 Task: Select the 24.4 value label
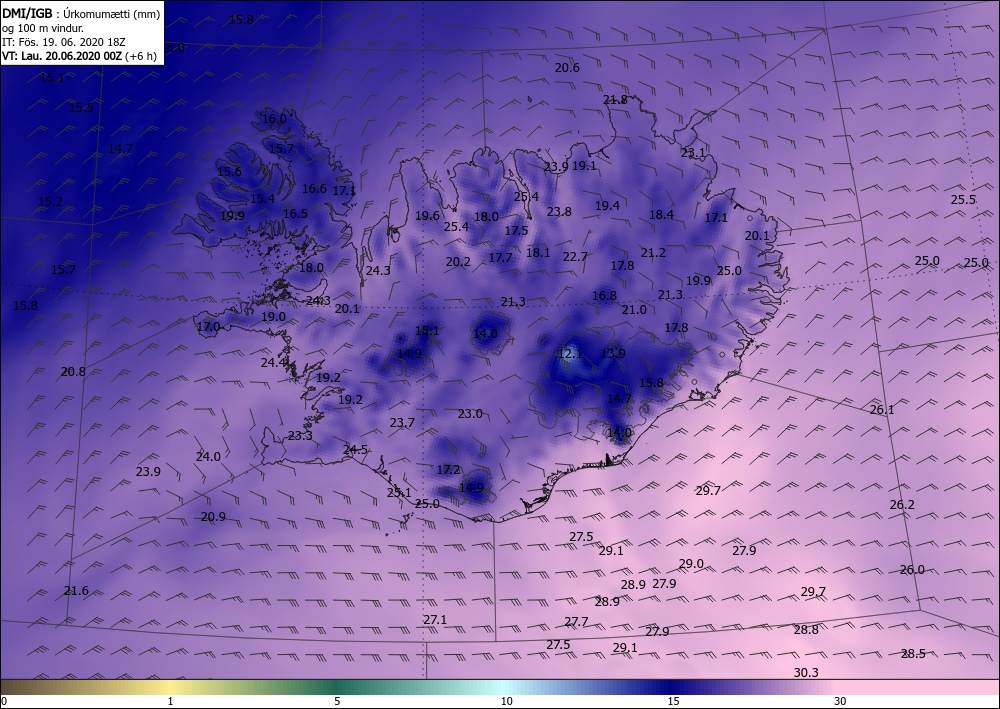coord(273,362)
